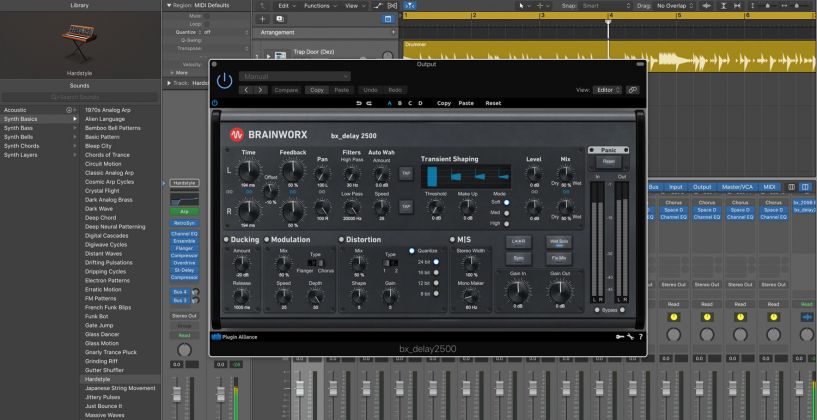Enable the Distortion section
Image resolution: width=817 pixels, height=420 pixels.
pyautogui.click(x=341, y=240)
